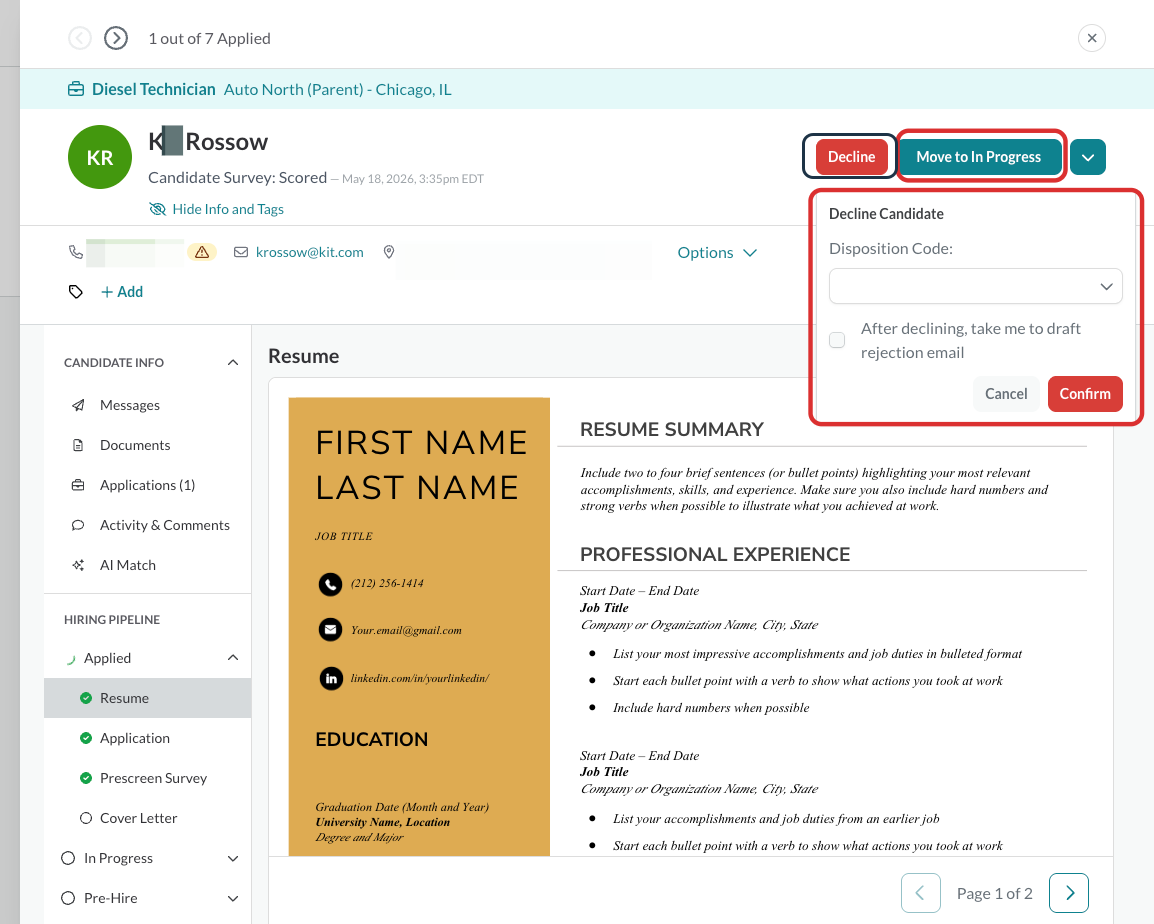The width and height of the screenshot is (1154, 924).
Task: Collapse the Candidate Info section
Action: [x=233, y=362]
